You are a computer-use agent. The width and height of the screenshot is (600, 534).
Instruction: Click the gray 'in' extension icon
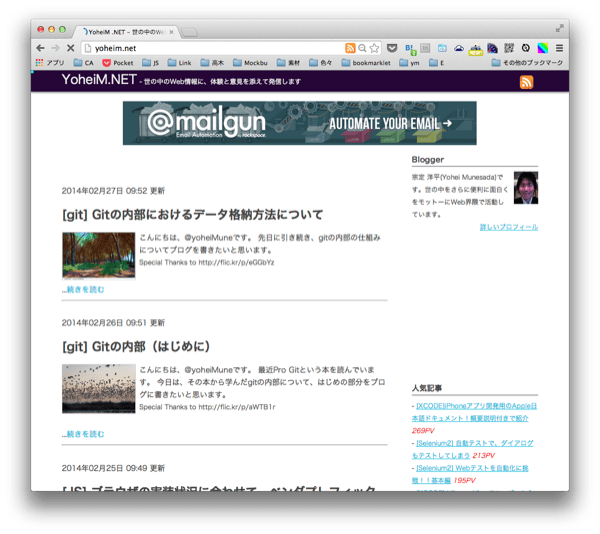[425, 48]
